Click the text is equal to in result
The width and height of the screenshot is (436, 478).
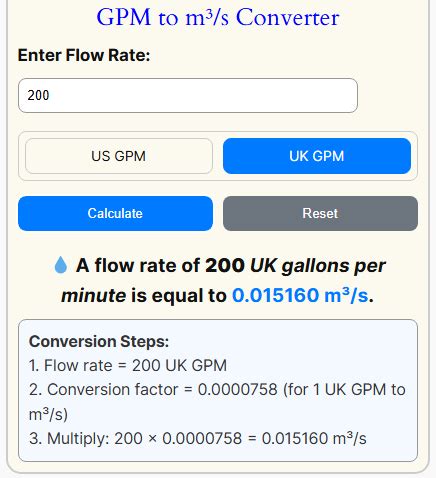point(179,296)
